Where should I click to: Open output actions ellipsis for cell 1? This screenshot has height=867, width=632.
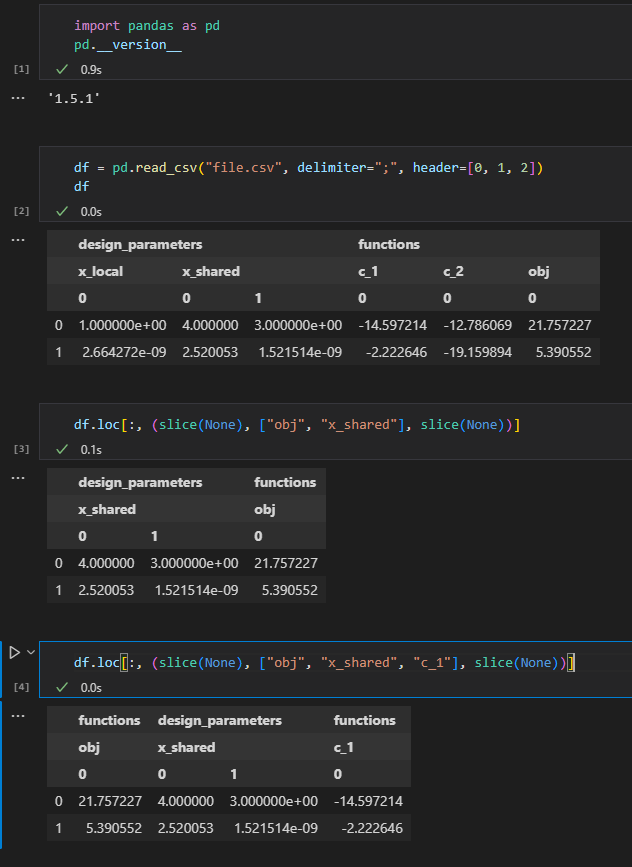[x=18, y=98]
